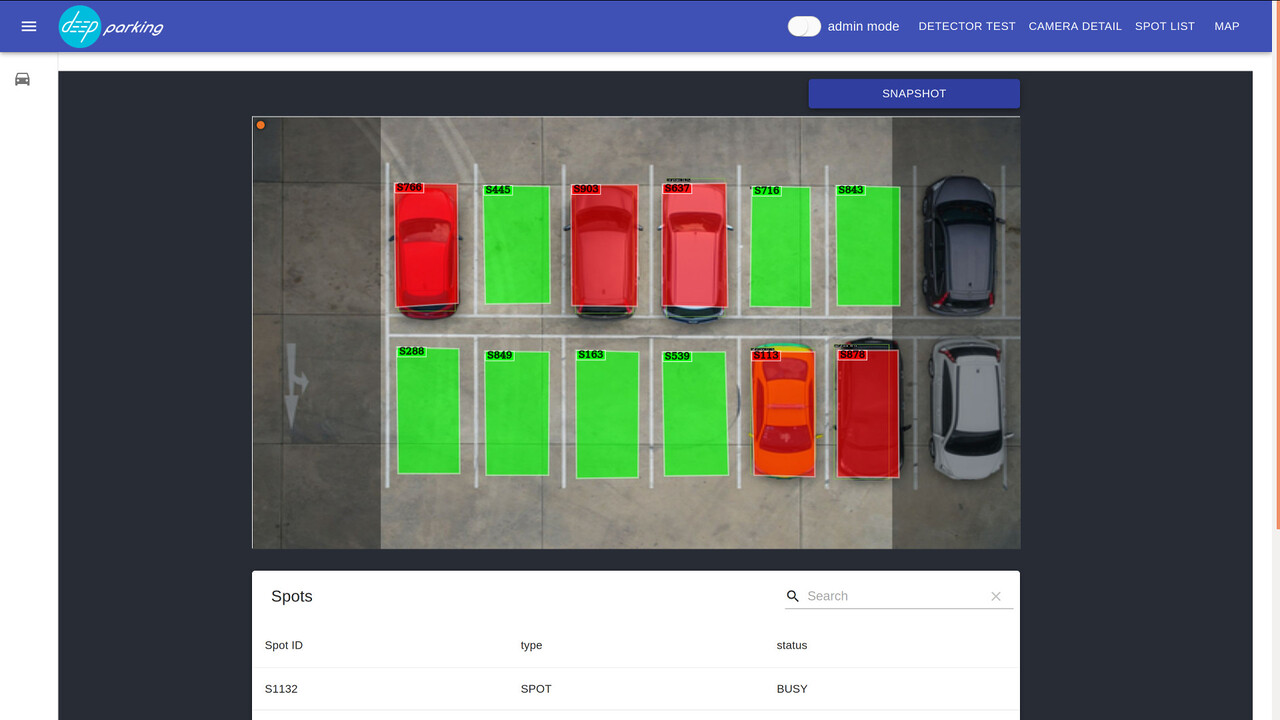Select free parking spot S288
This screenshot has height=720, width=1280.
click(x=428, y=410)
